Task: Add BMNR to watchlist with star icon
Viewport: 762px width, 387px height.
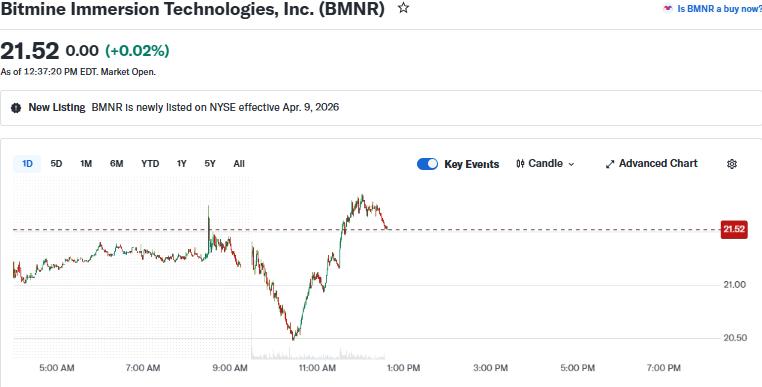Action: (x=403, y=8)
